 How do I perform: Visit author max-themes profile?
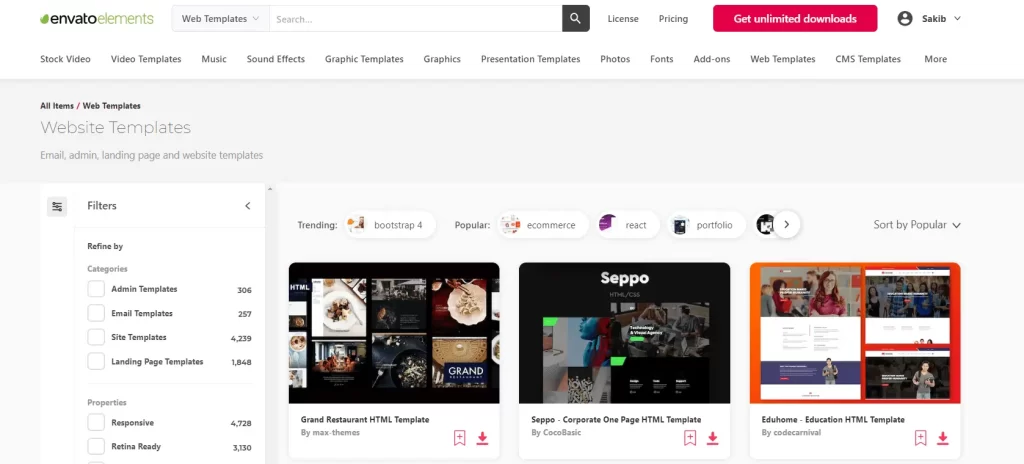coord(330,433)
